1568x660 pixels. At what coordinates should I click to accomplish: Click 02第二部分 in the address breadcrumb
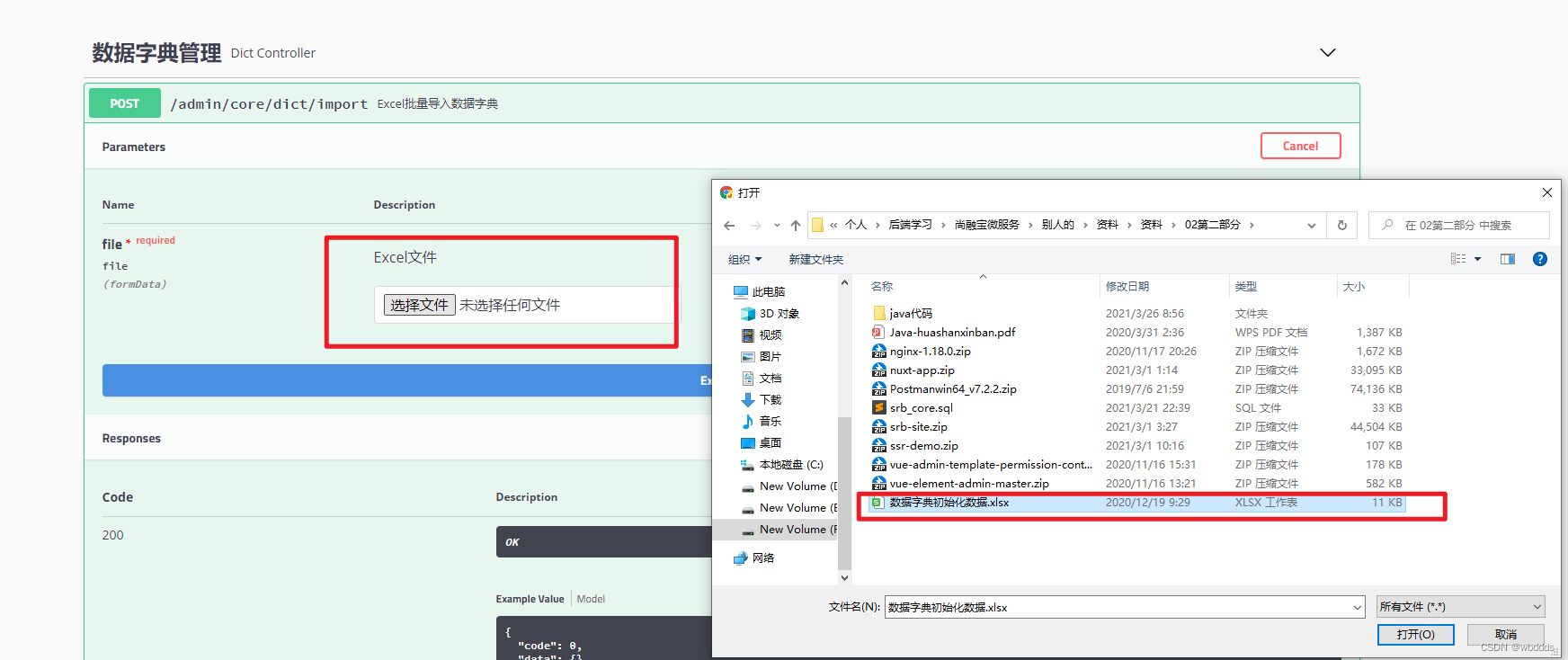tap(1212, 225)
